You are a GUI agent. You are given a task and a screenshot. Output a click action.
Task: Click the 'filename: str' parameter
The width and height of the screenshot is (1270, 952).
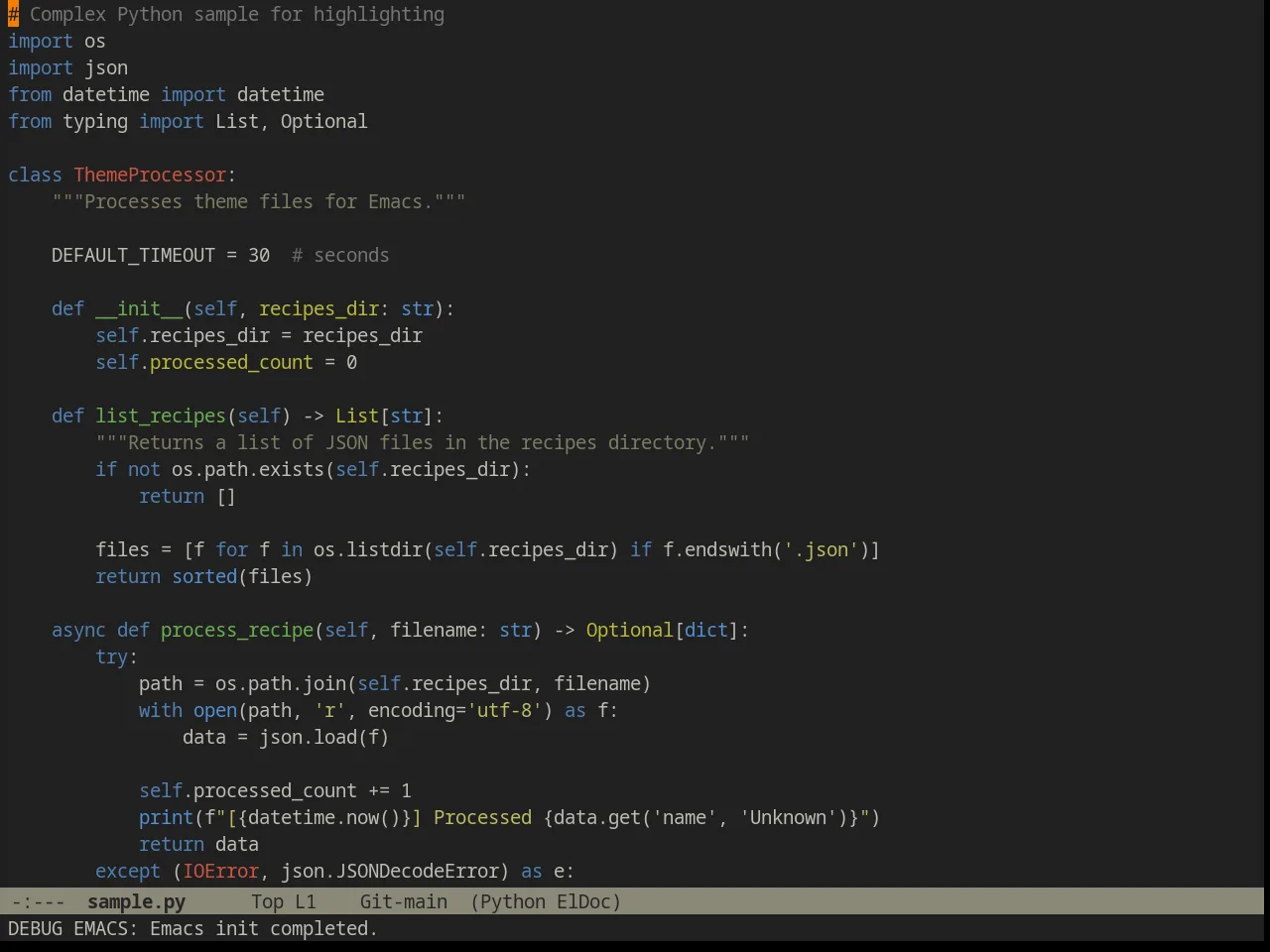click(460, 630)
